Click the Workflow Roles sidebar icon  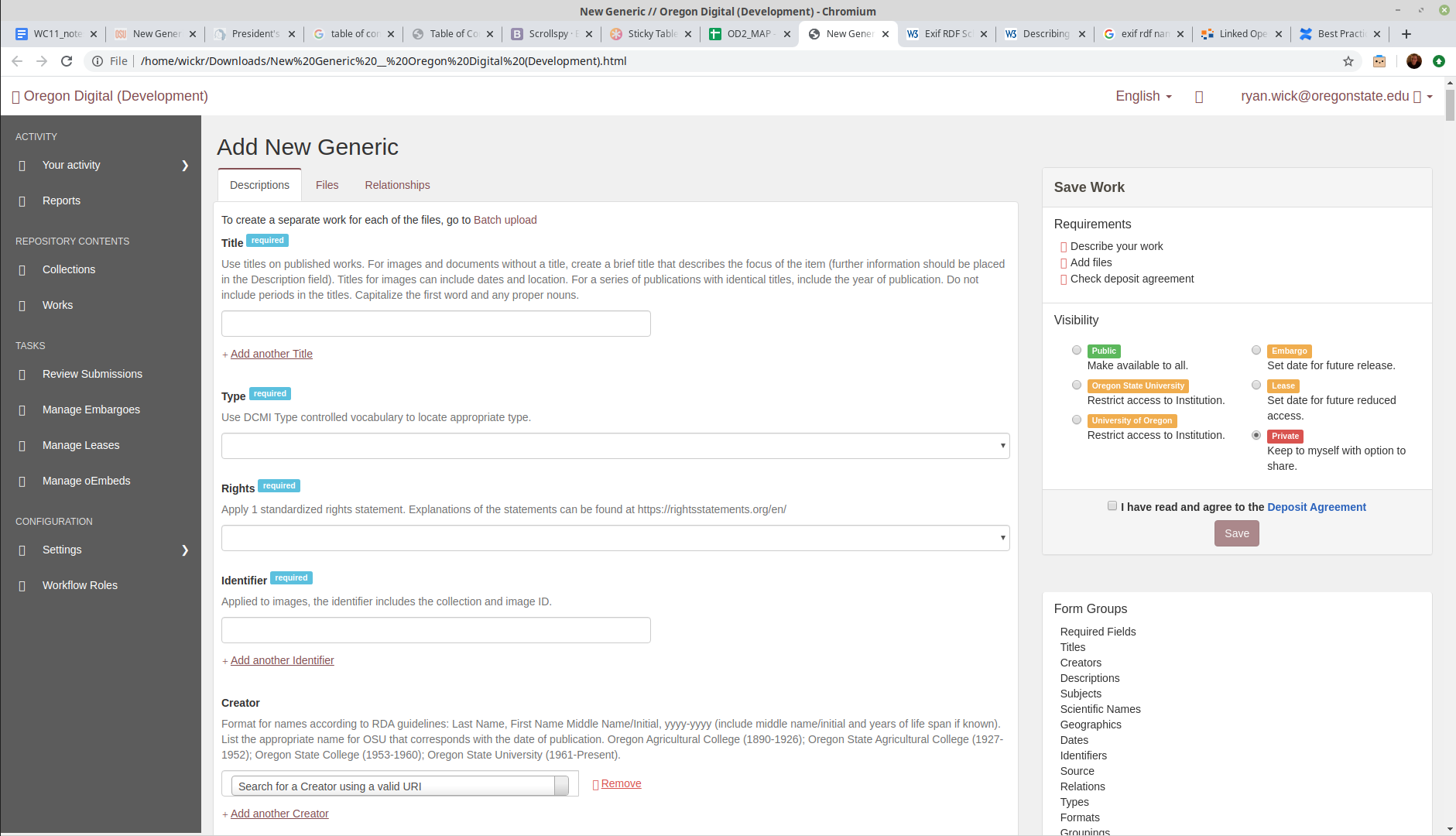pyautogui.click(x=22, y=586)
